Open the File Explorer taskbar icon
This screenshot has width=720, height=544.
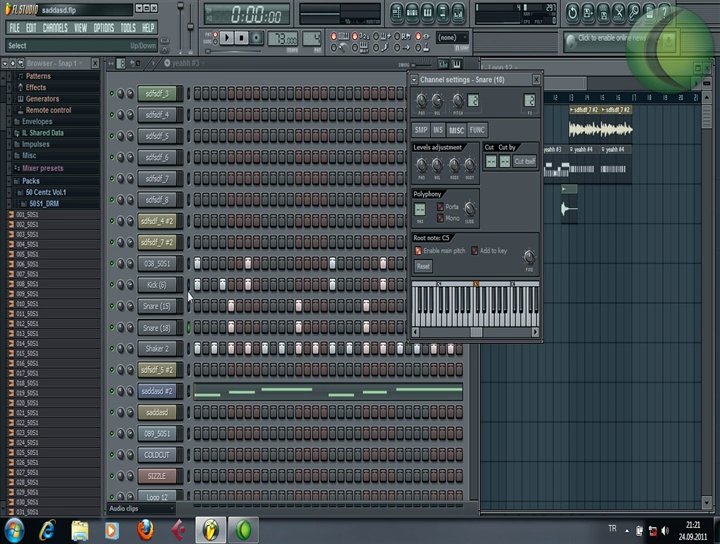(79, 531)
